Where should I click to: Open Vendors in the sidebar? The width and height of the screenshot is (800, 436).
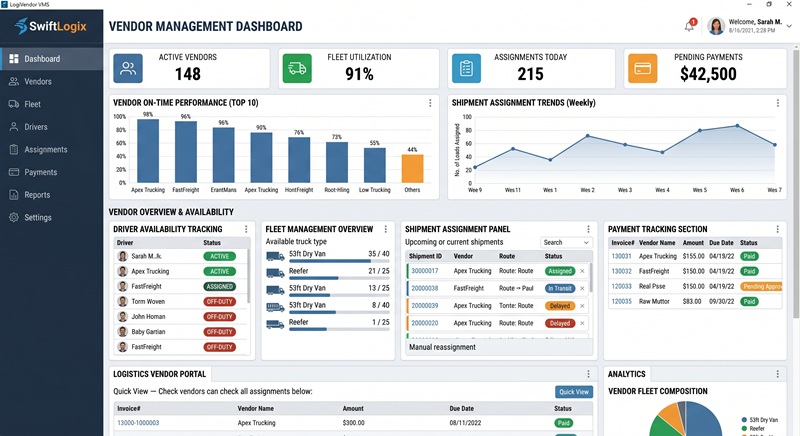click(x=52, y=82)
